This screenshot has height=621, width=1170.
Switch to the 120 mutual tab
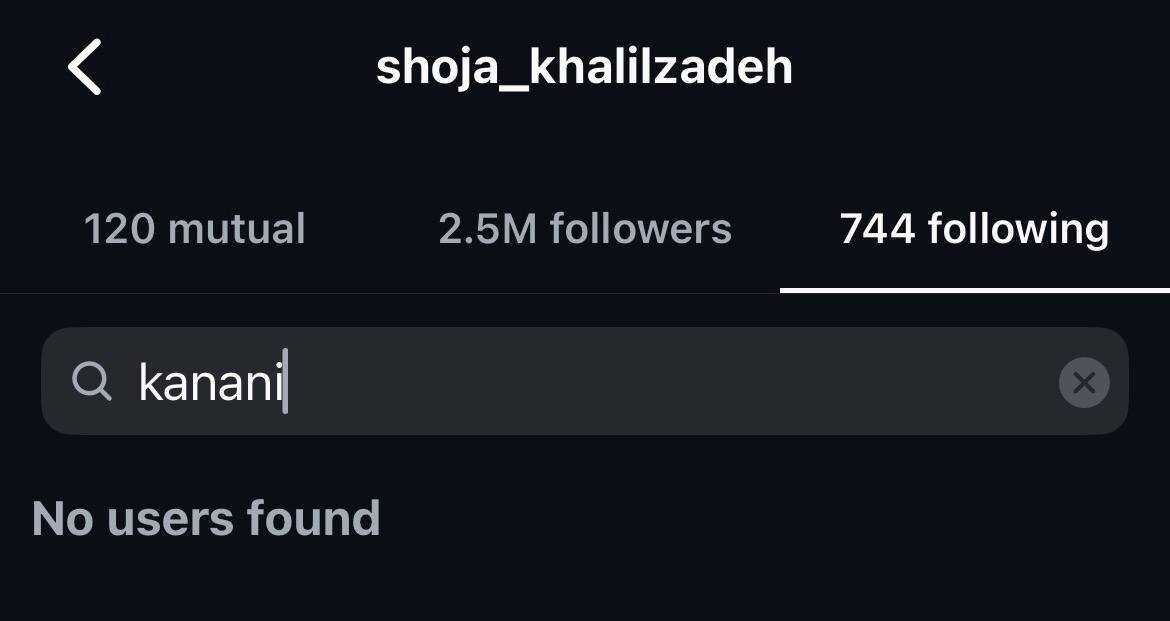pyautogui.click(x=195, y=229)
